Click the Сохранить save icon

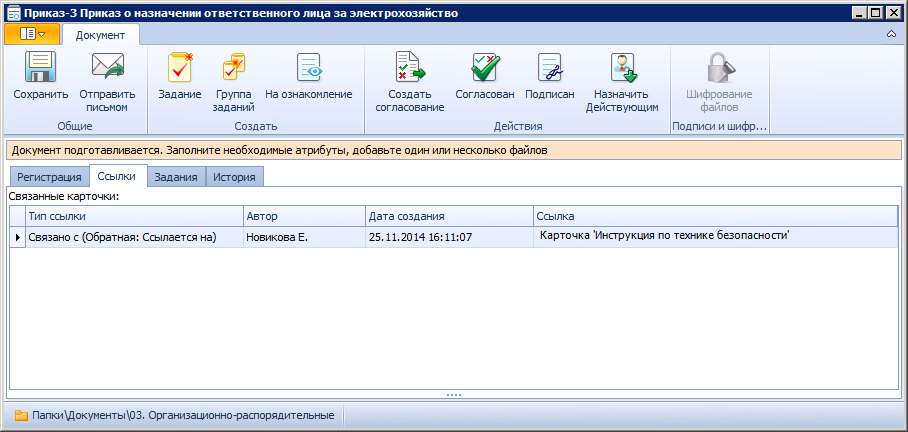coord(40,68)
